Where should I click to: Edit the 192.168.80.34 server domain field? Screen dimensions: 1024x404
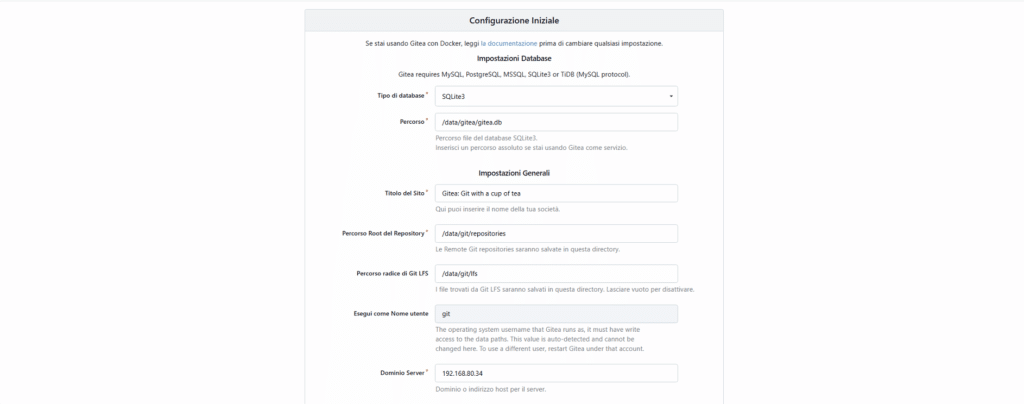click(556, 373)
